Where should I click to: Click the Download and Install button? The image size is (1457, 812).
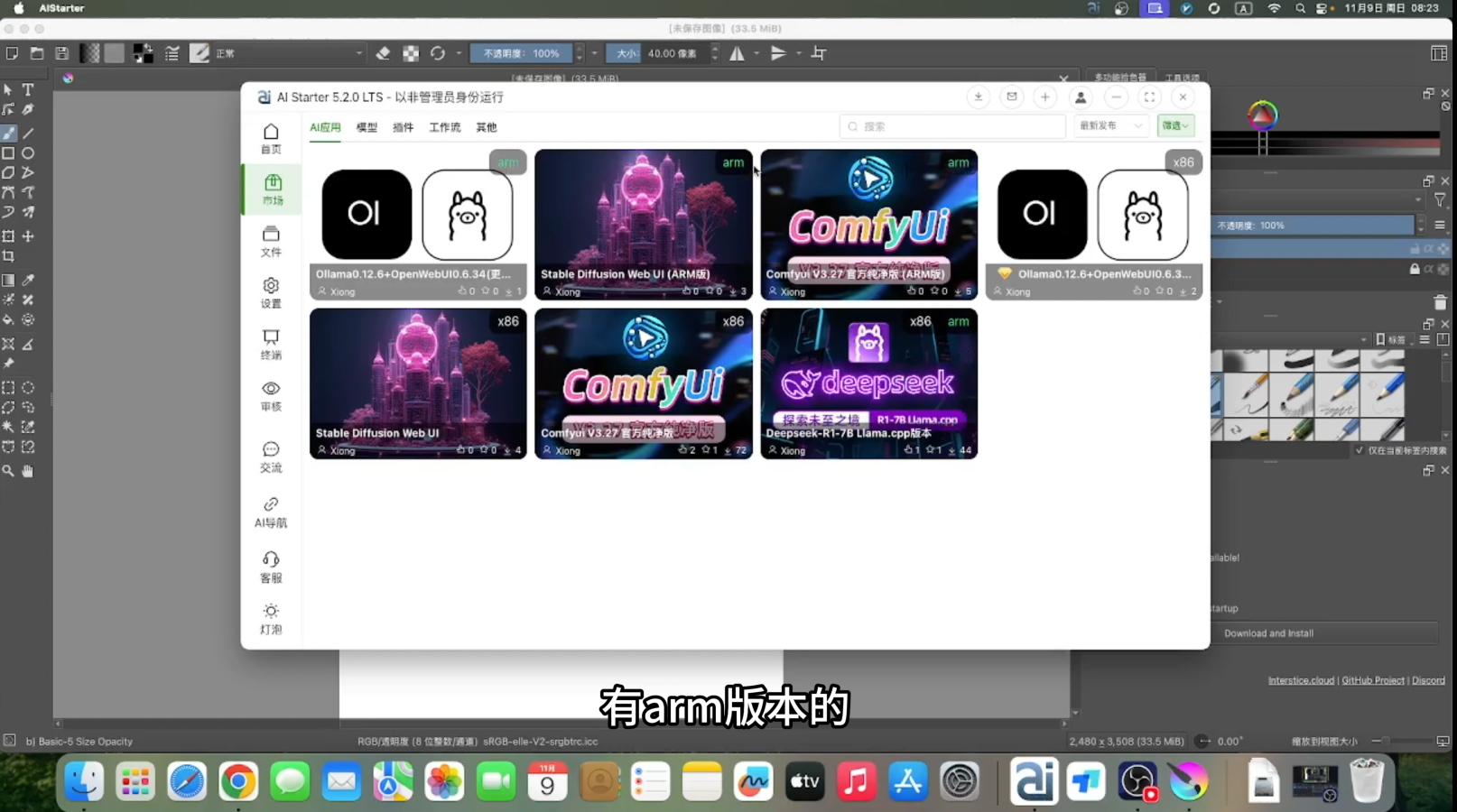pos(1268,633)
